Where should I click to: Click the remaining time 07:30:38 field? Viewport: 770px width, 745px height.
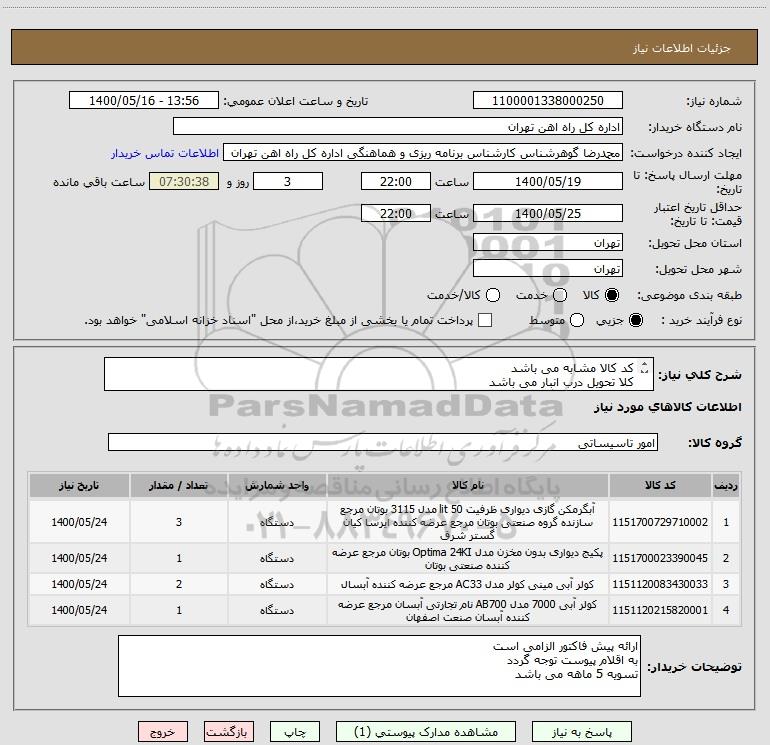184,181
